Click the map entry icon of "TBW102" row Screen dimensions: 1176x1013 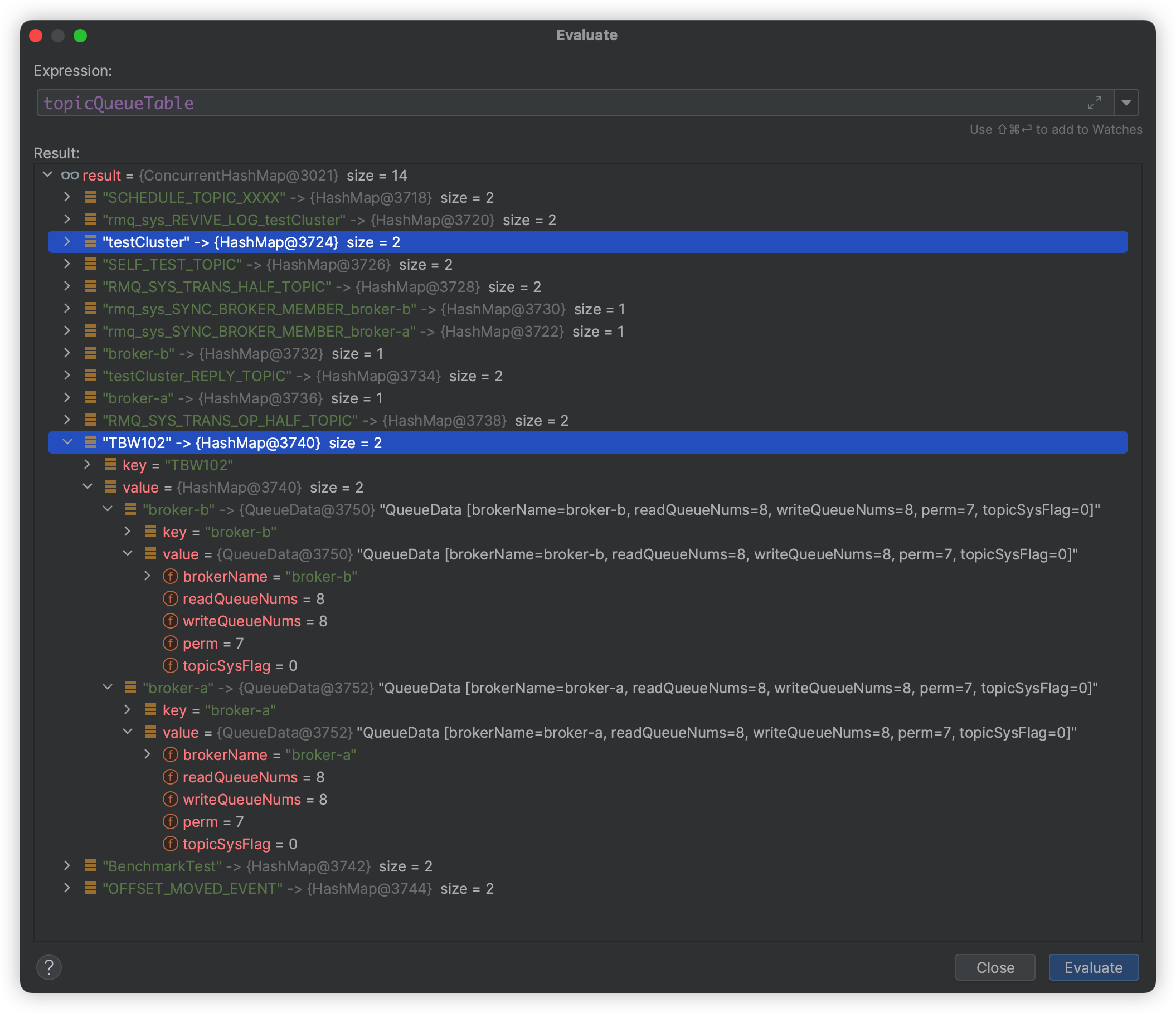point(90,442)
